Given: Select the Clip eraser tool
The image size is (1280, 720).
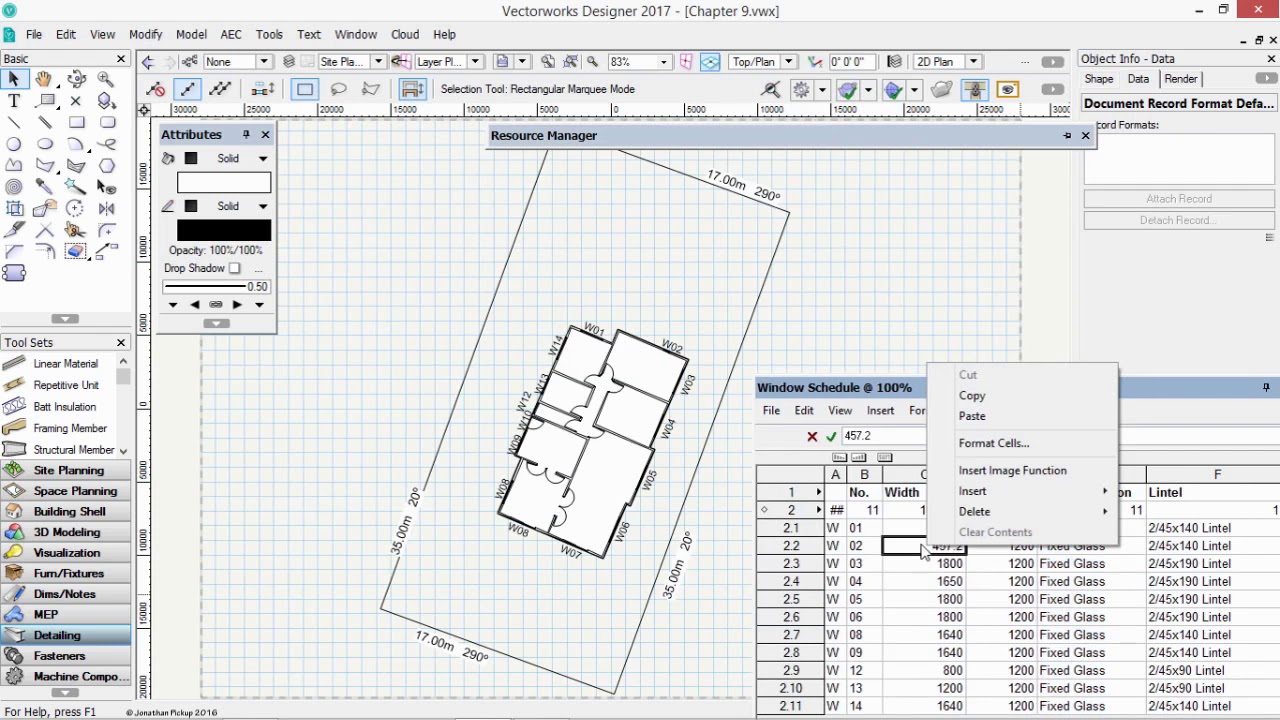Looking at the screenshot, I should pyautogui.click(x=76, y=251).
